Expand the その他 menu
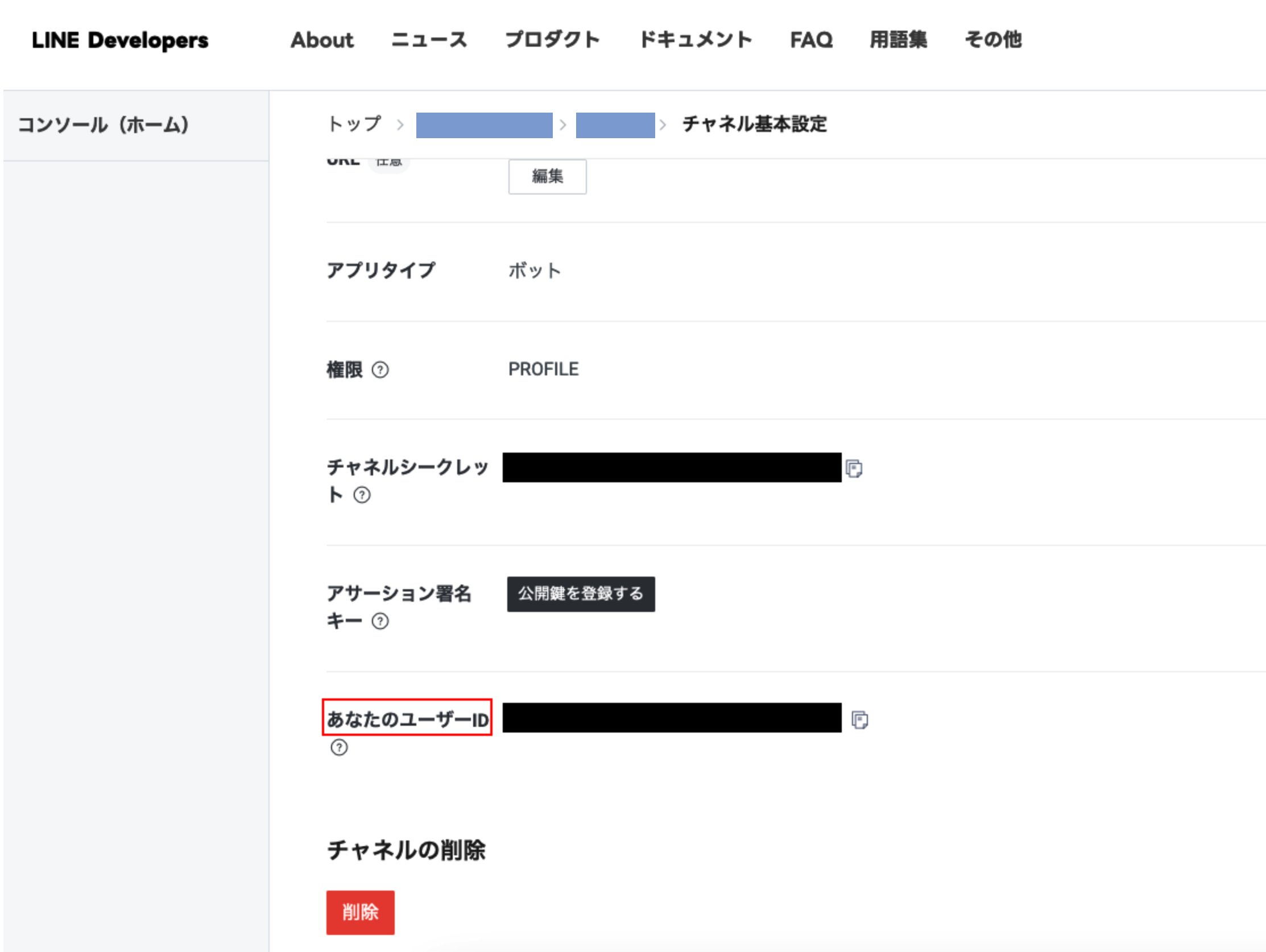Image resolution: width=1266 pixels, height=952 pixels. (x=993, y=40)
